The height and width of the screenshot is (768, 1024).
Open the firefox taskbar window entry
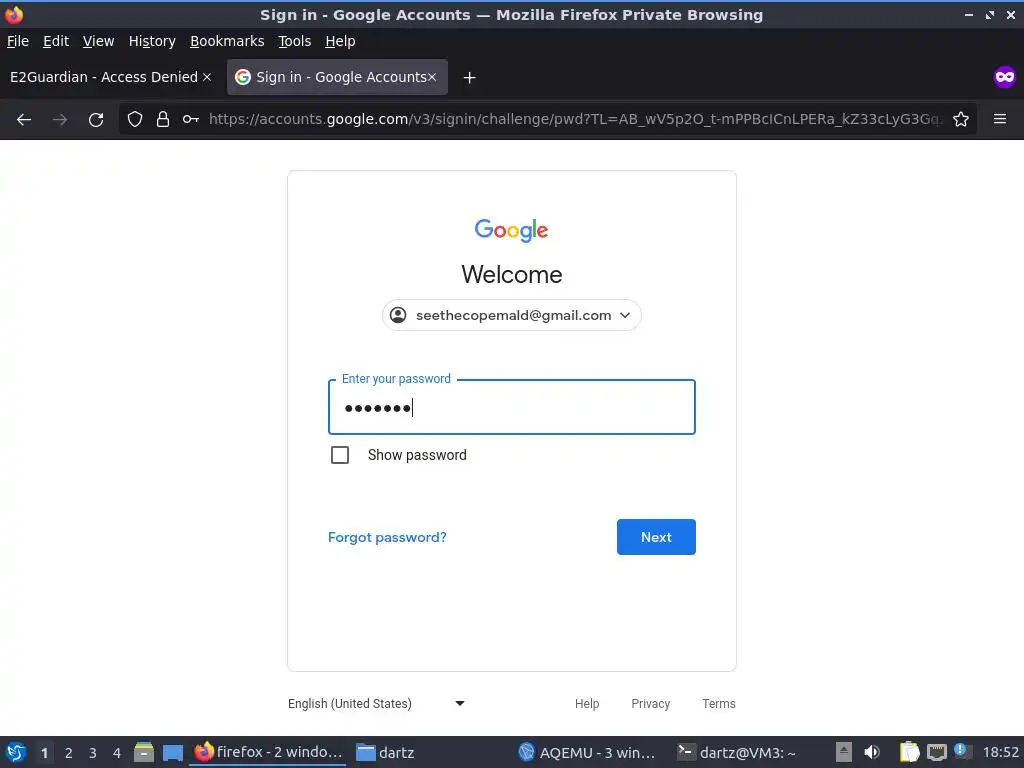[268, 752]
